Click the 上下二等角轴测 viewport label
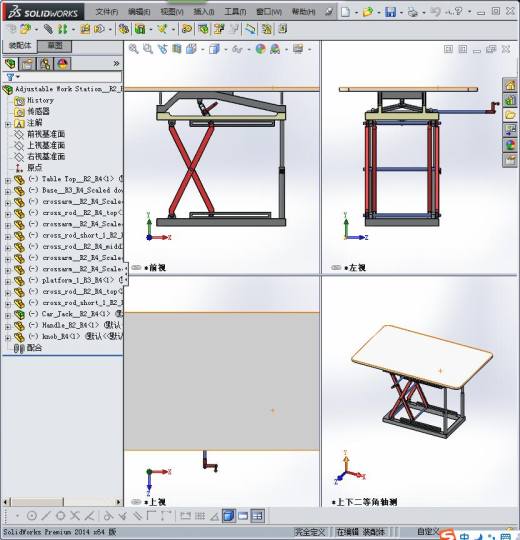The height and width of the screenshot is (540, 520). [x=366, y=502]
